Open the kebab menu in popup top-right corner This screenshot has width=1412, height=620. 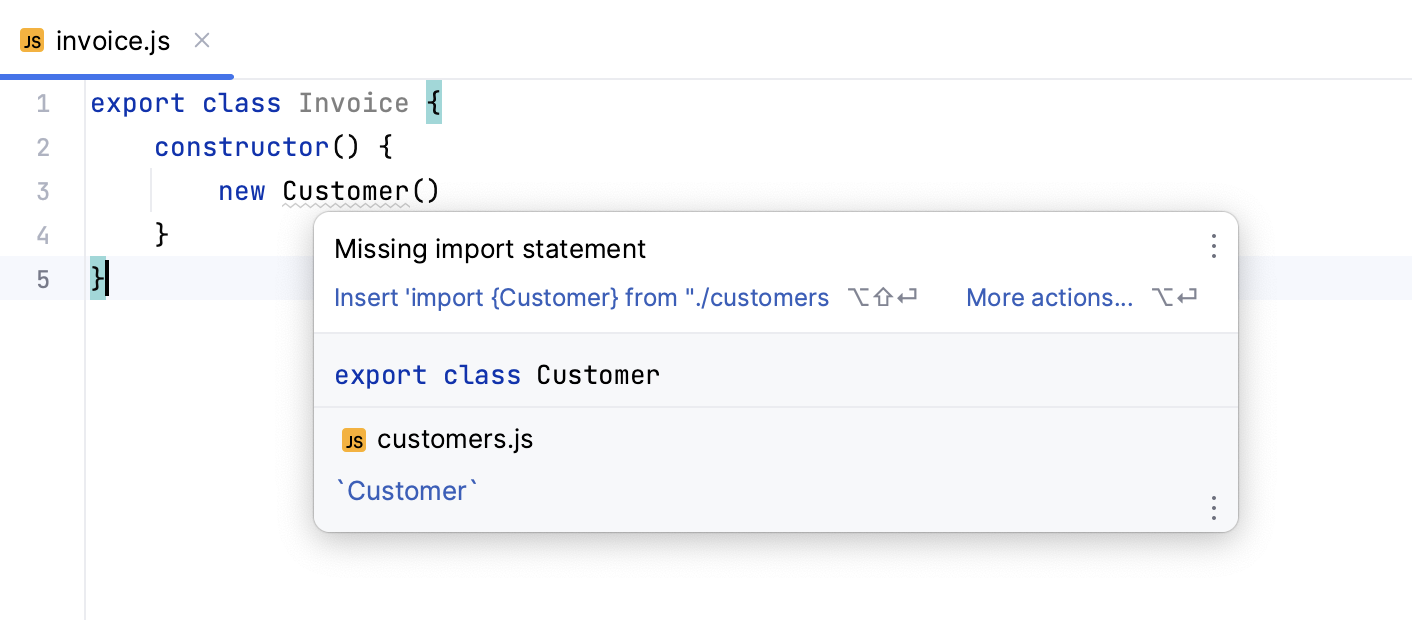tap(1213, 246)
